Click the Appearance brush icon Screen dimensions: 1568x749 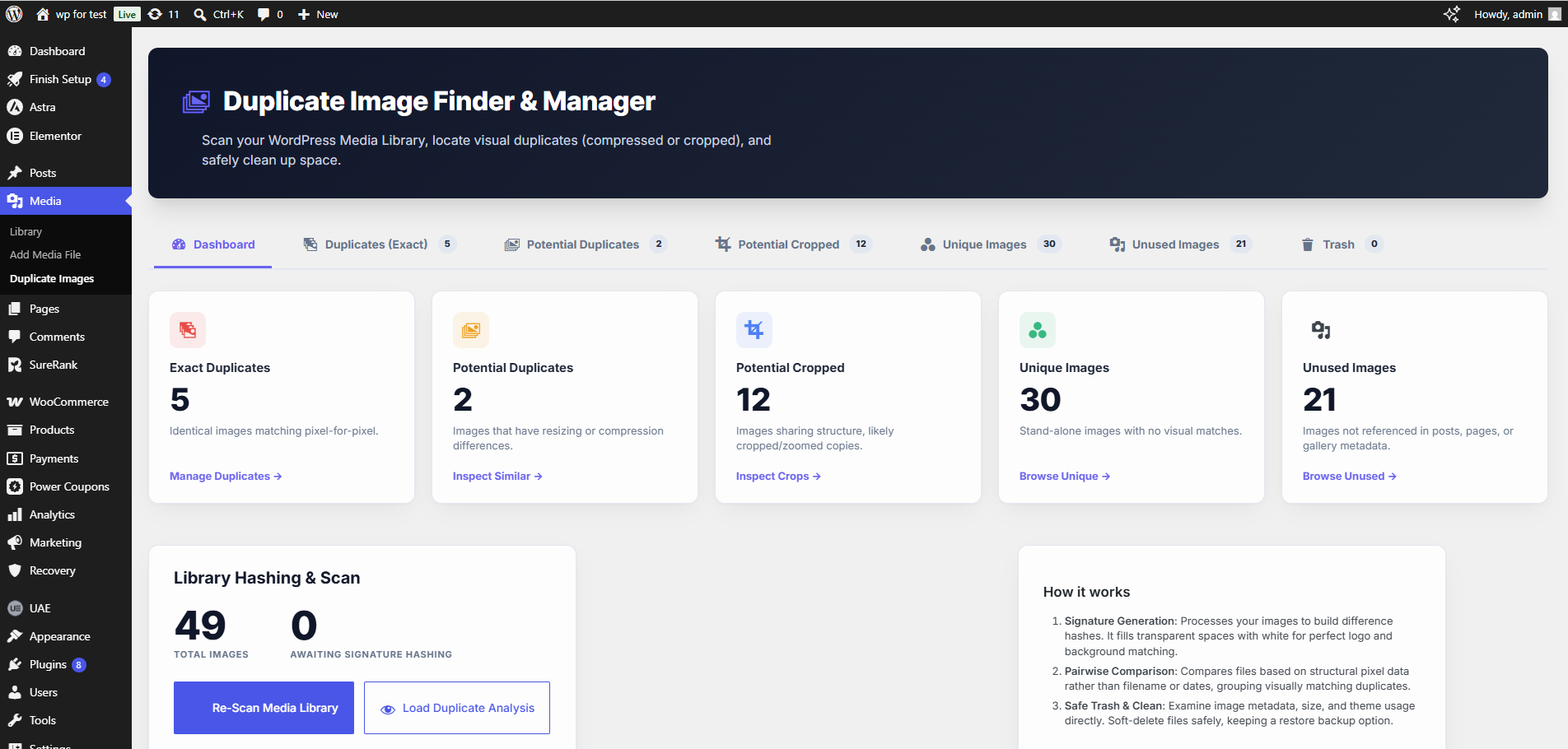15,636
